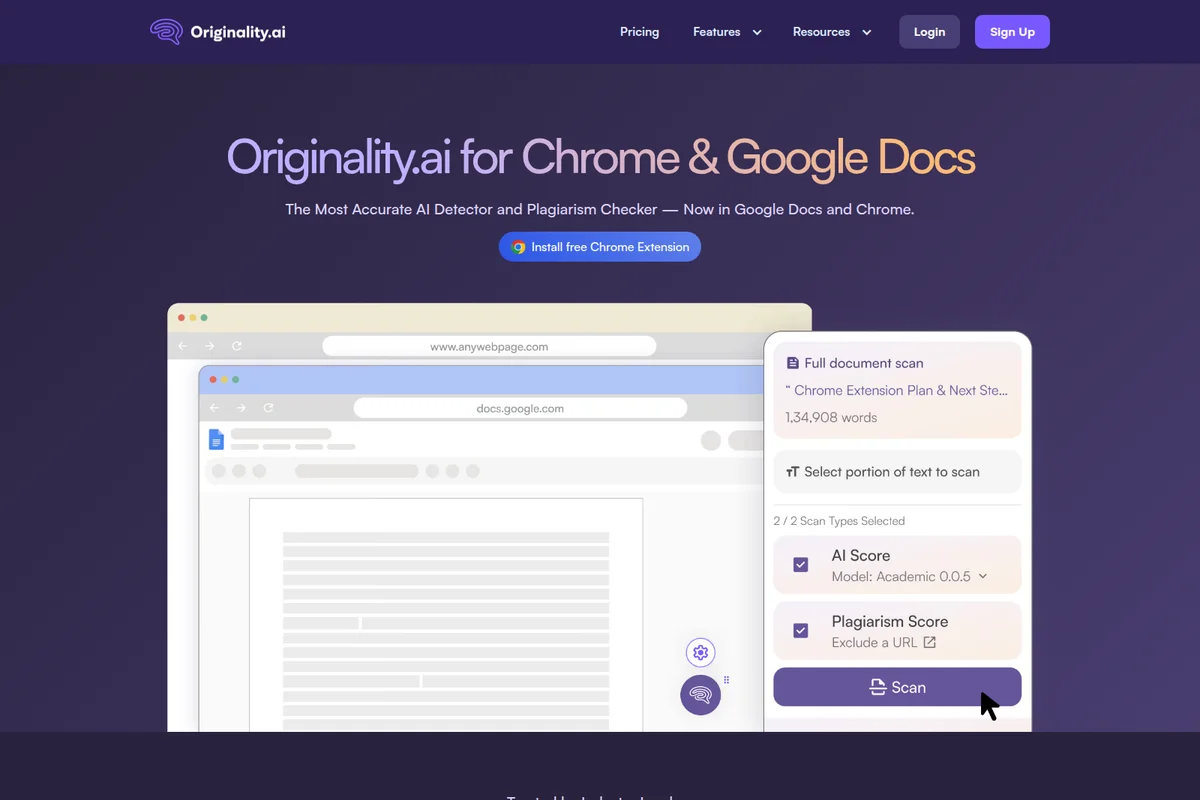Click the Sign Up button

1012,31
